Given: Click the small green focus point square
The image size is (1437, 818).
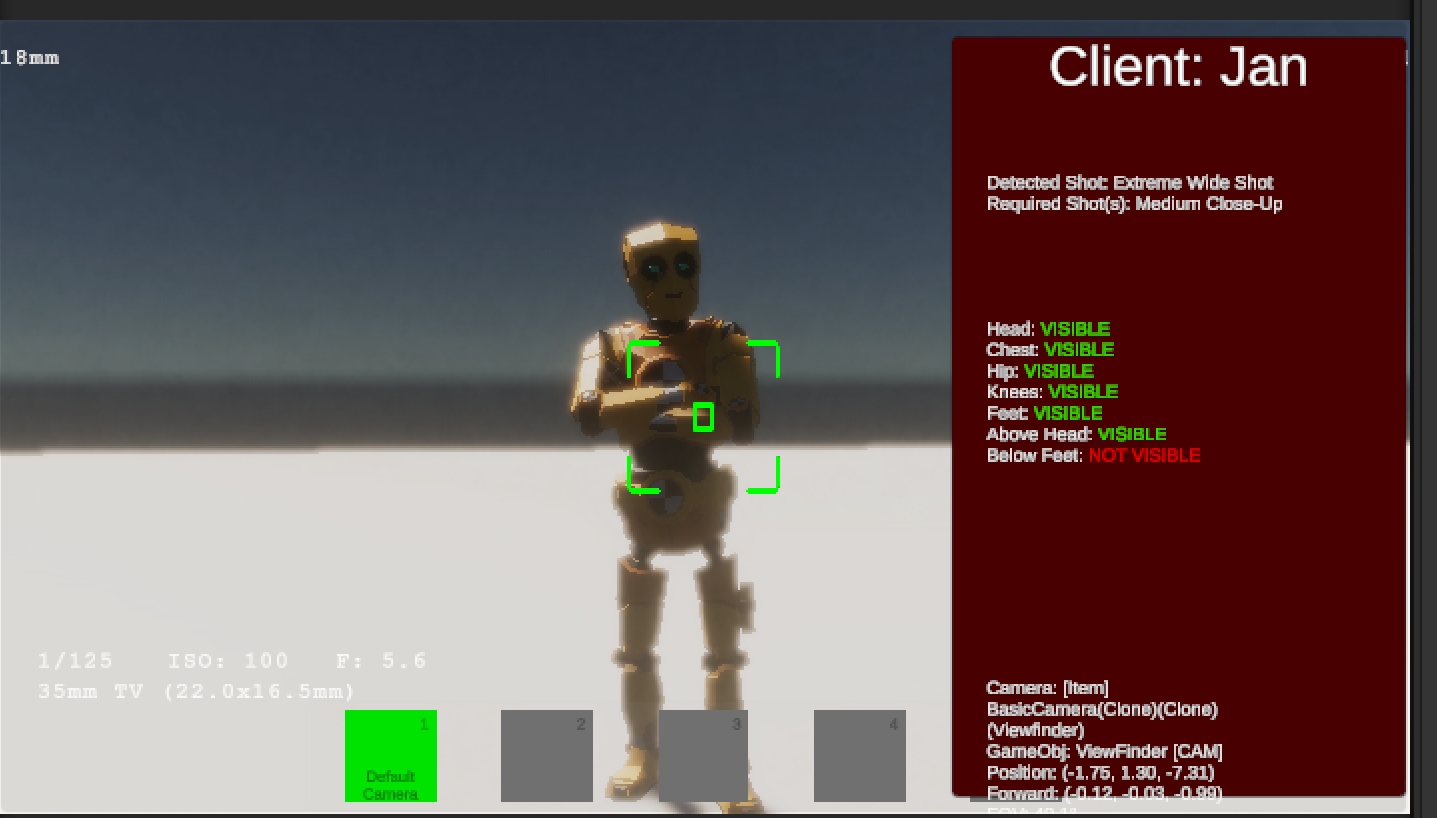Looking at the screenshot, I should [x=703, y=417].
